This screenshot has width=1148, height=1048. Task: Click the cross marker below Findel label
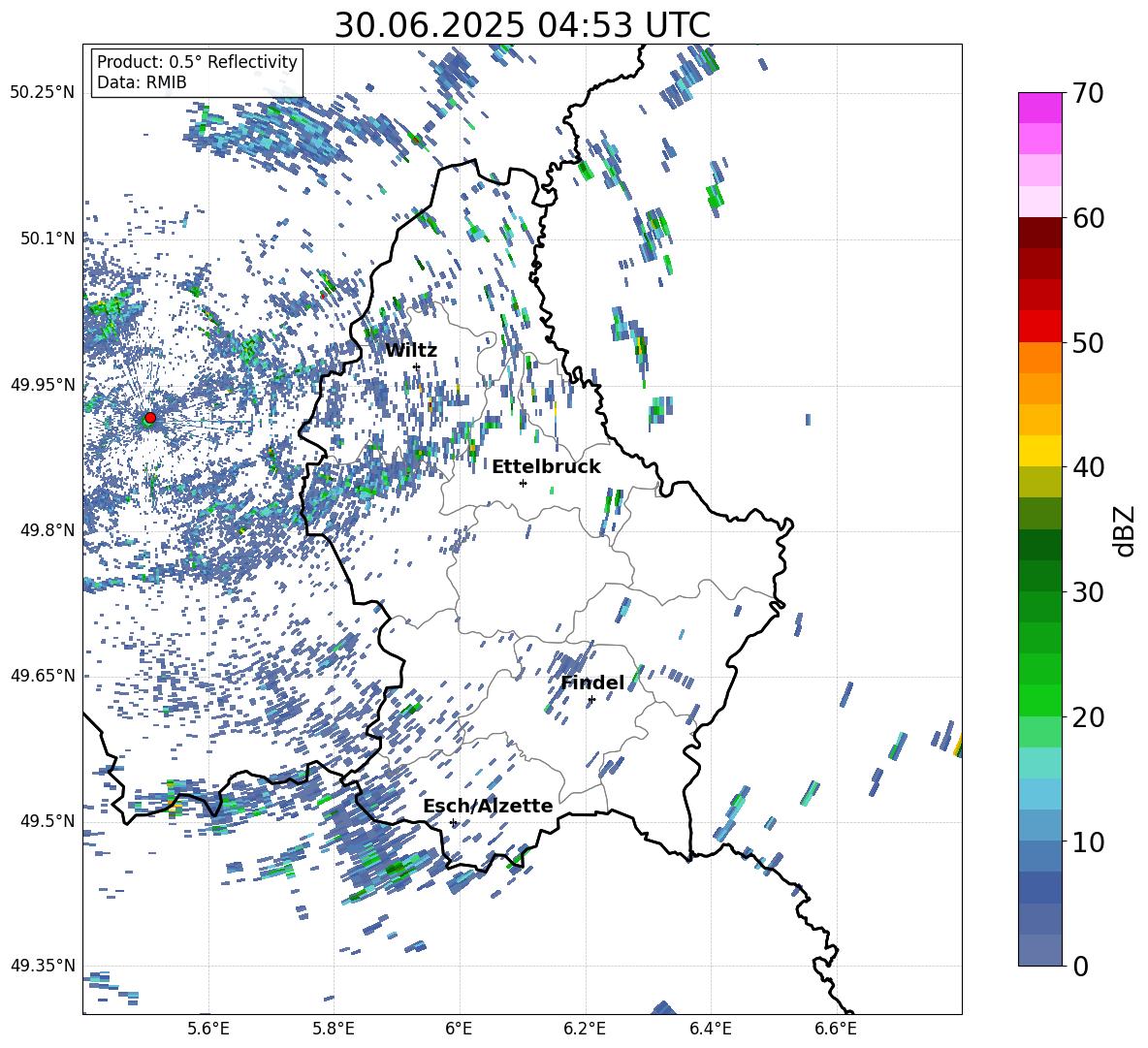591,700
